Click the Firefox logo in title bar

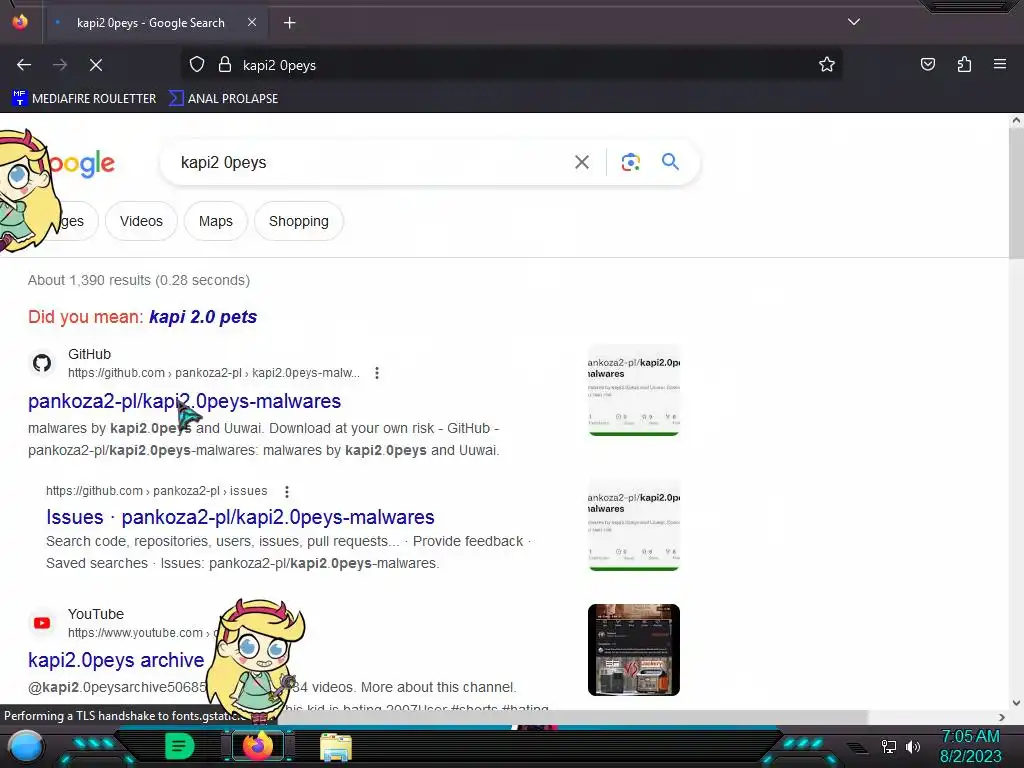20,22
